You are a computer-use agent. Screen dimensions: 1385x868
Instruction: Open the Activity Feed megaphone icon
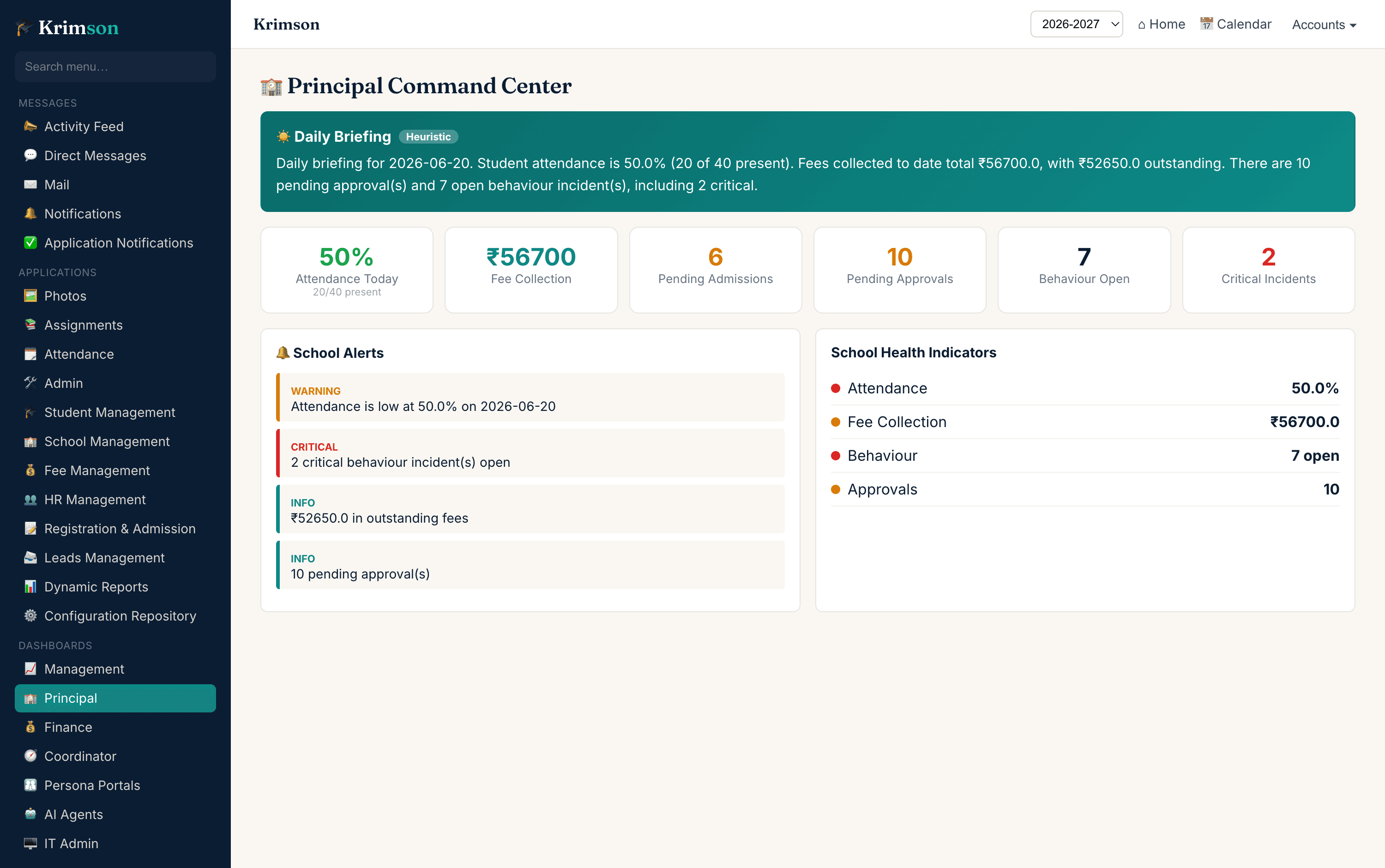(30, 127)
